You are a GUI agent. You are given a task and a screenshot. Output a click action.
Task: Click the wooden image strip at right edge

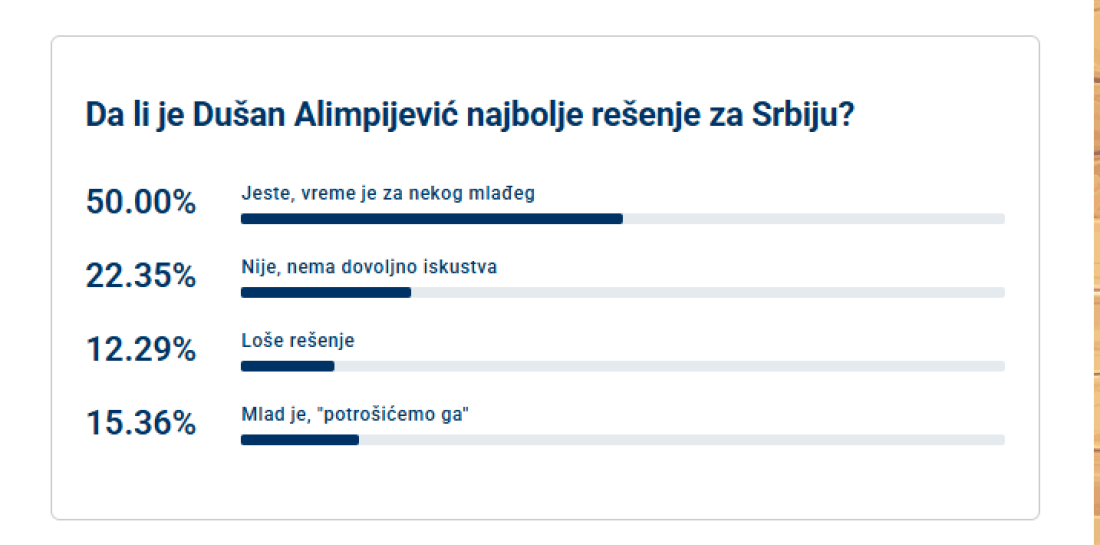1094,272
